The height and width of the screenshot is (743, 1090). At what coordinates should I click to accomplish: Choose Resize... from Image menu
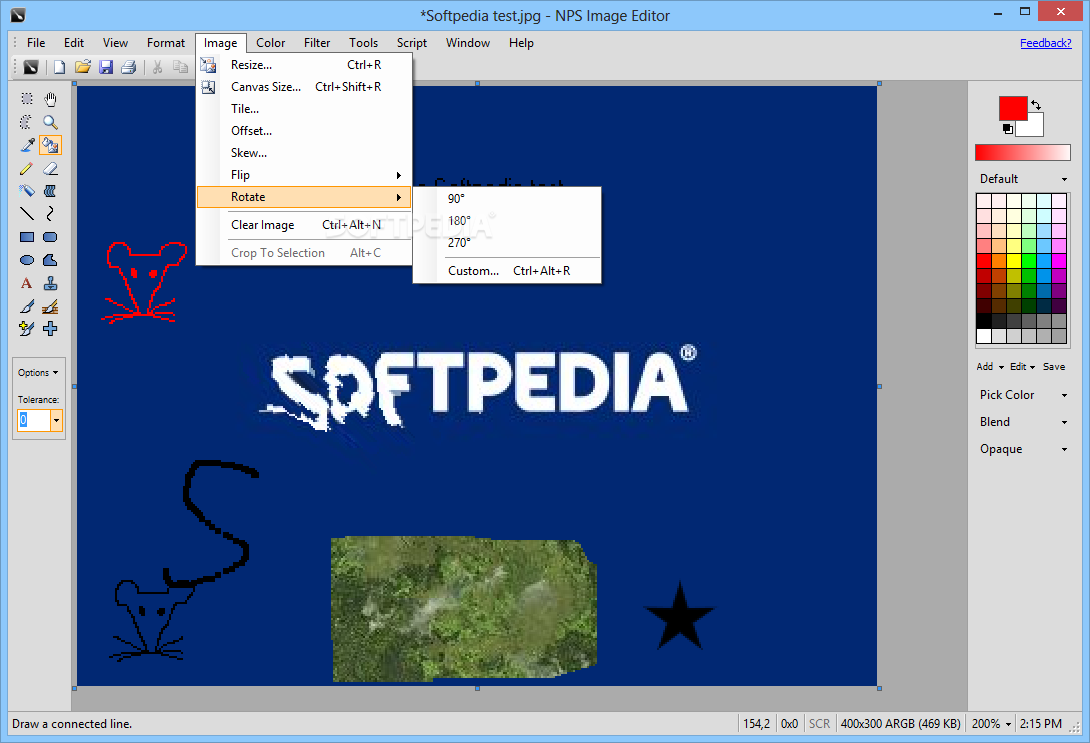coord(304,65)
